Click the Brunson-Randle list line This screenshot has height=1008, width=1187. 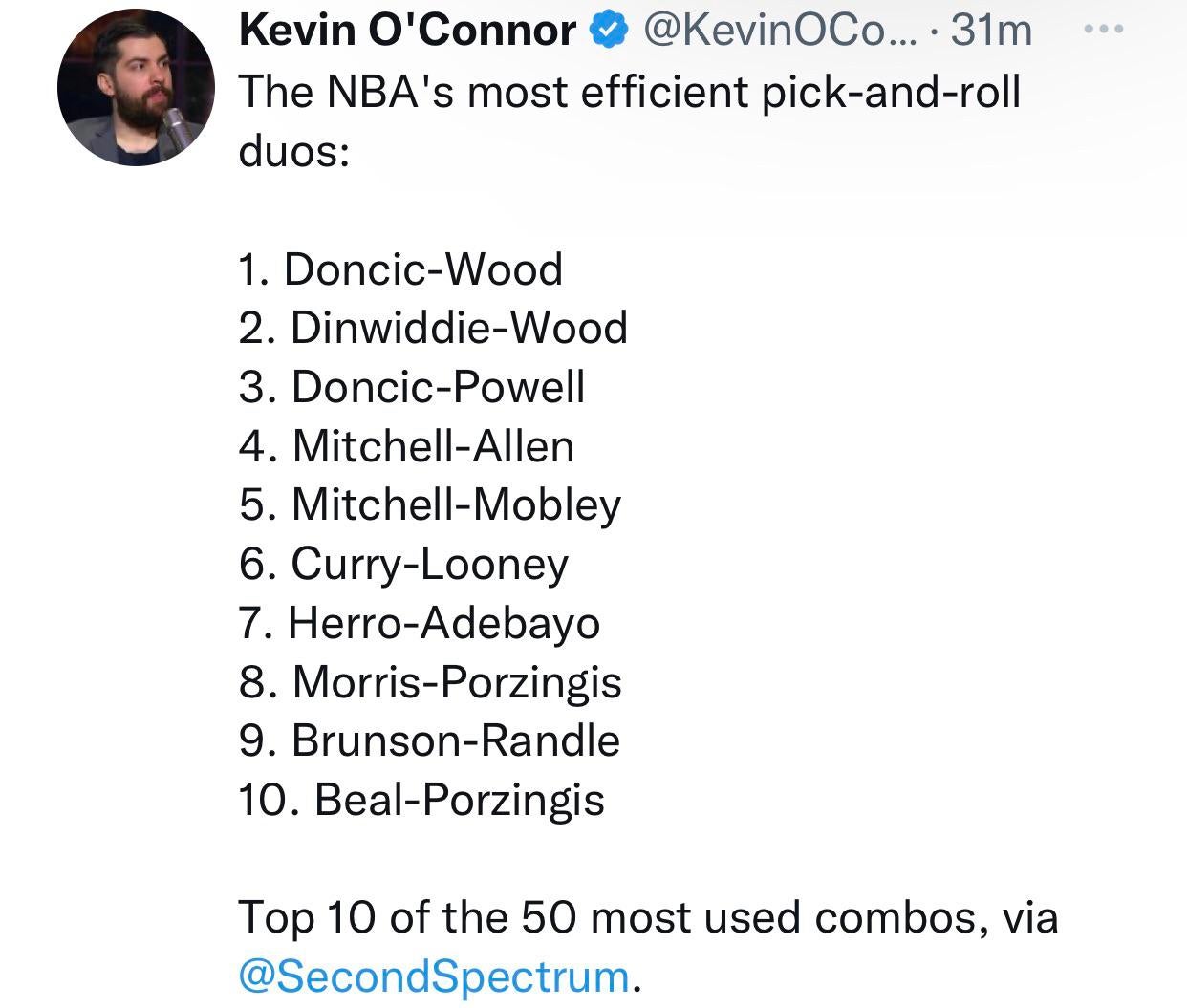click(429, 740)
